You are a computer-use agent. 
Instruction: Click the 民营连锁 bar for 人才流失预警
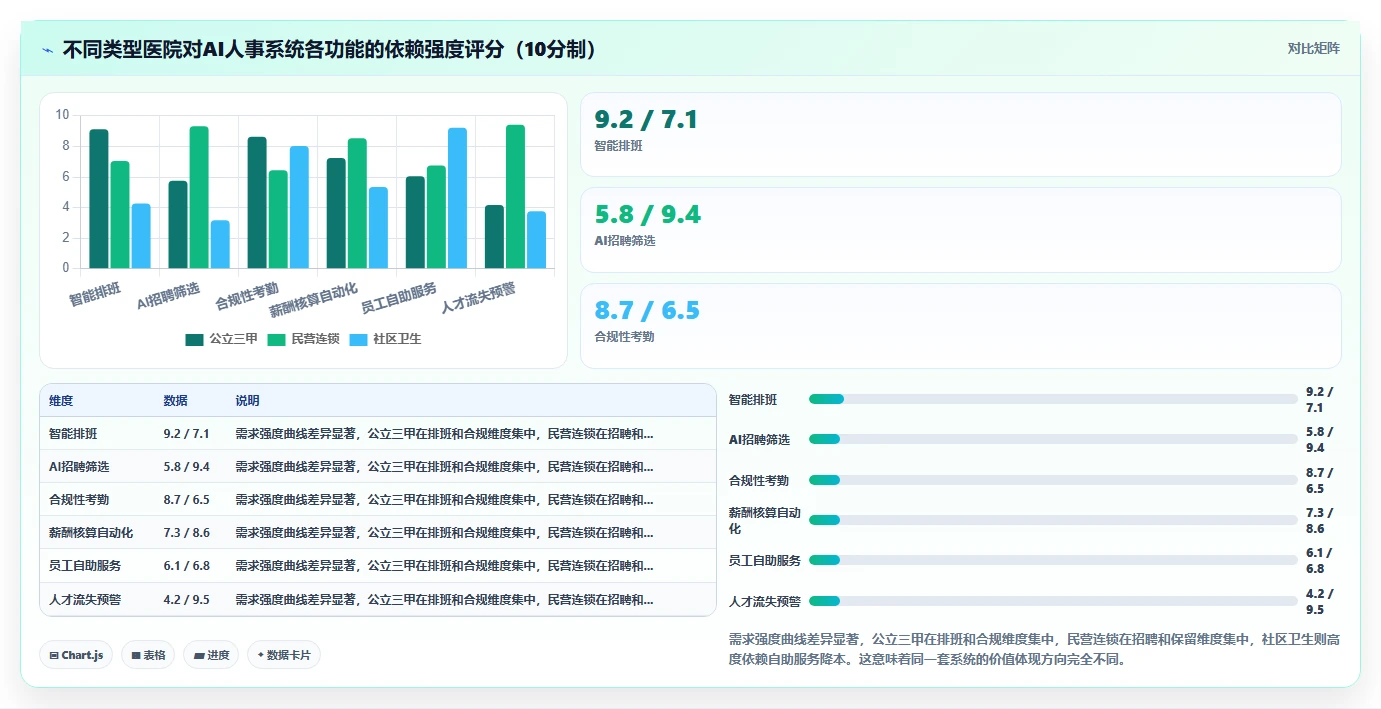click(515, 196)
